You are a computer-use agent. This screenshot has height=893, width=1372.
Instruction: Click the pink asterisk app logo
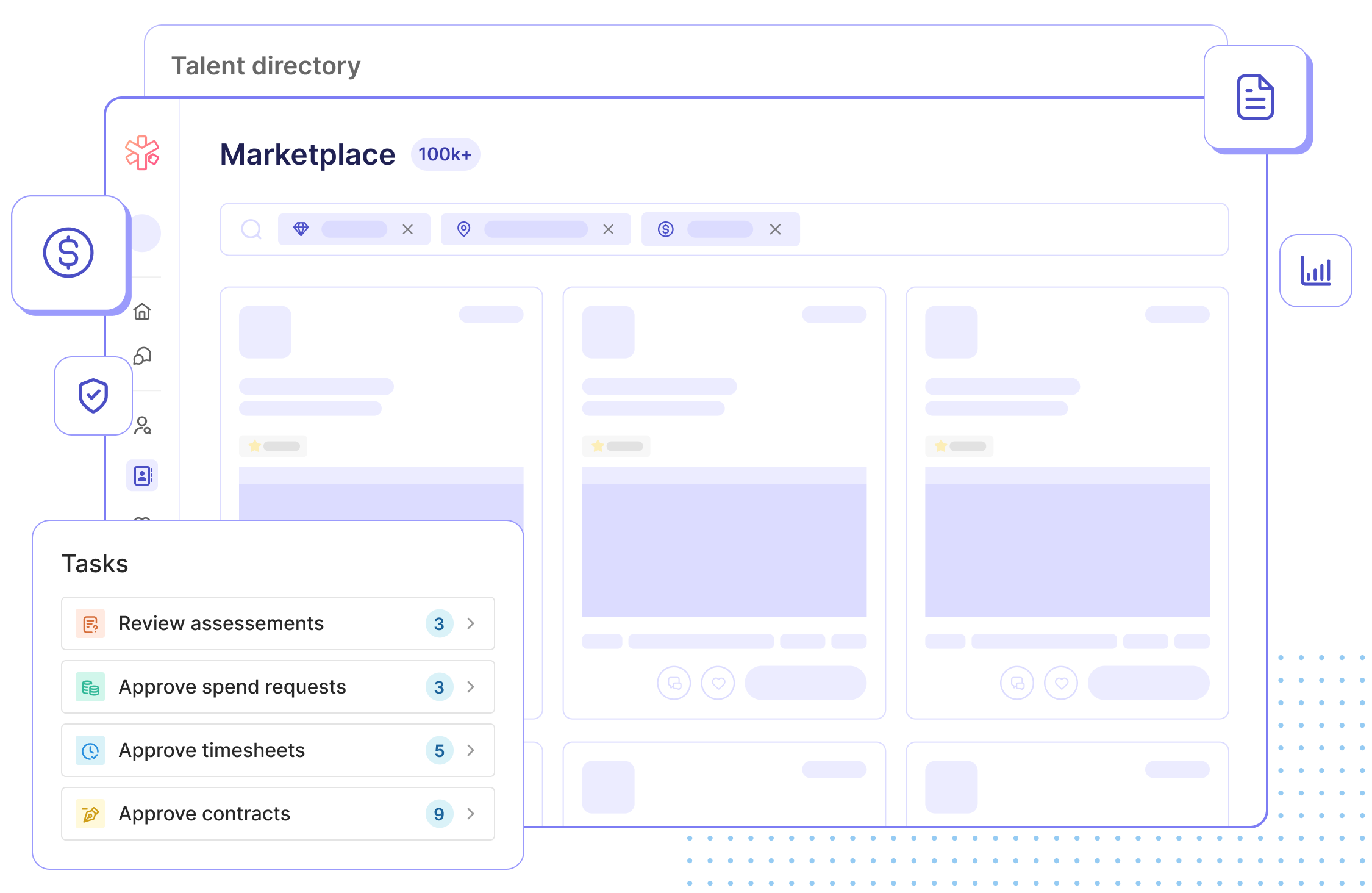[x=142, y=152]
